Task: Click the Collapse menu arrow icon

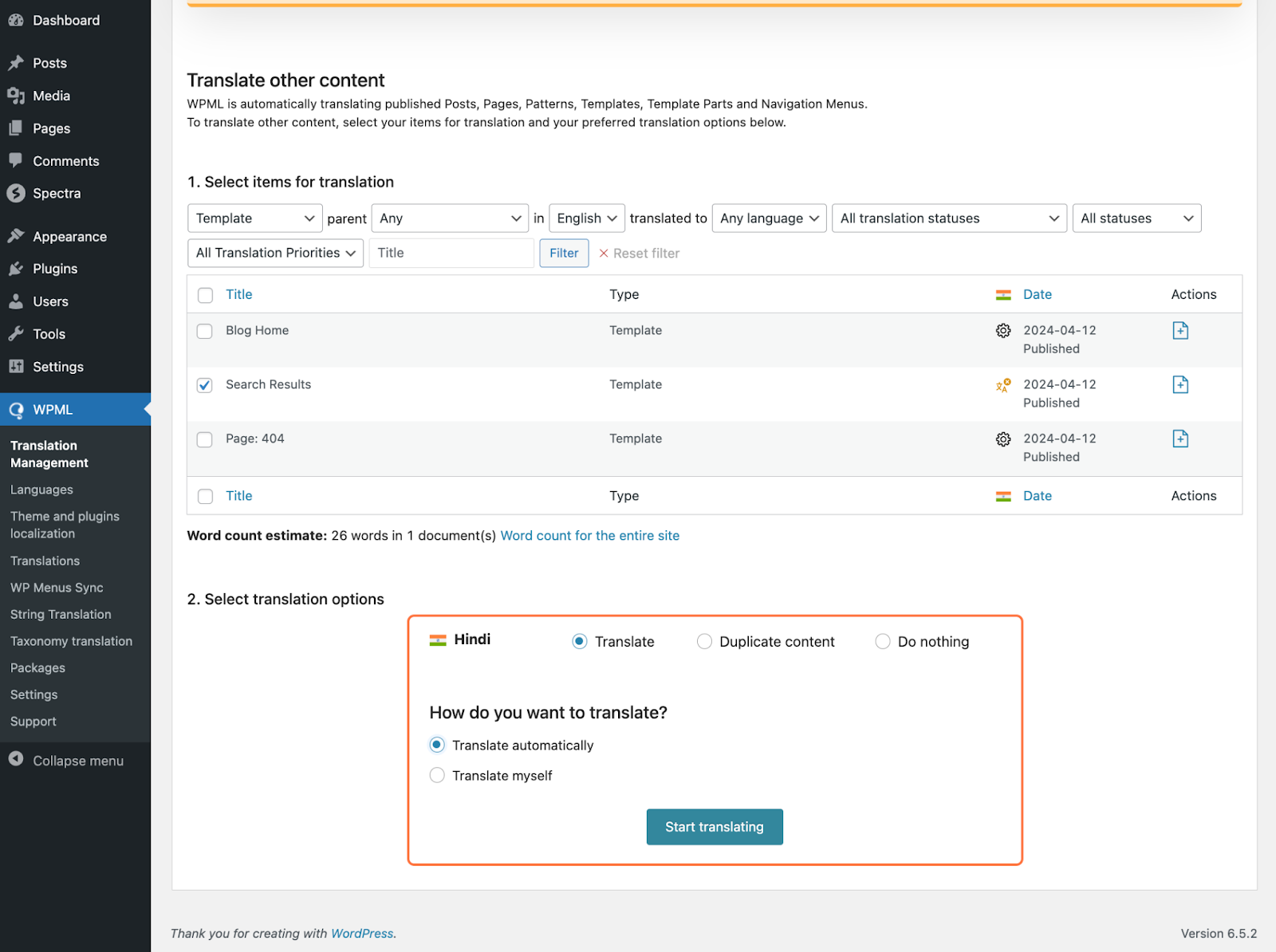Action: (16, 759)
